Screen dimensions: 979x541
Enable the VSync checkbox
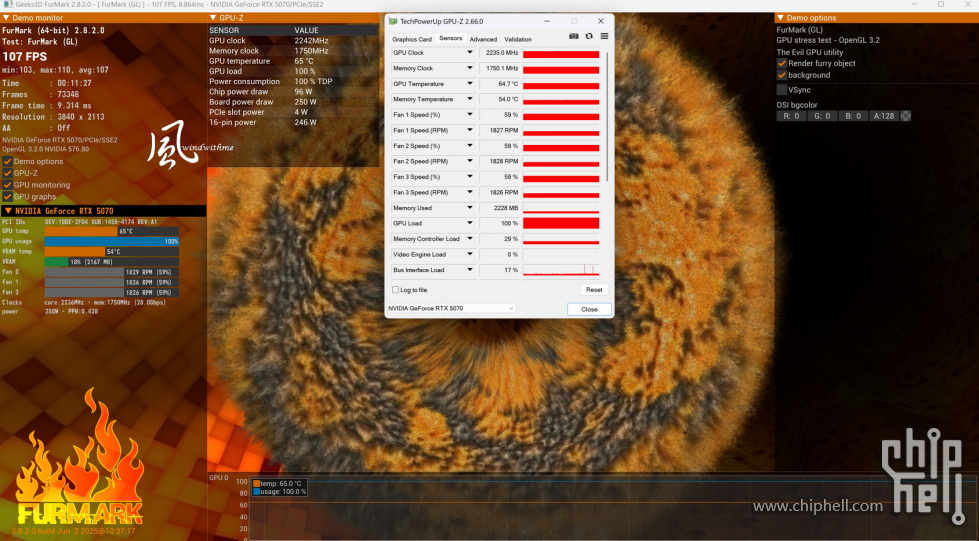(x=782, y=90)
